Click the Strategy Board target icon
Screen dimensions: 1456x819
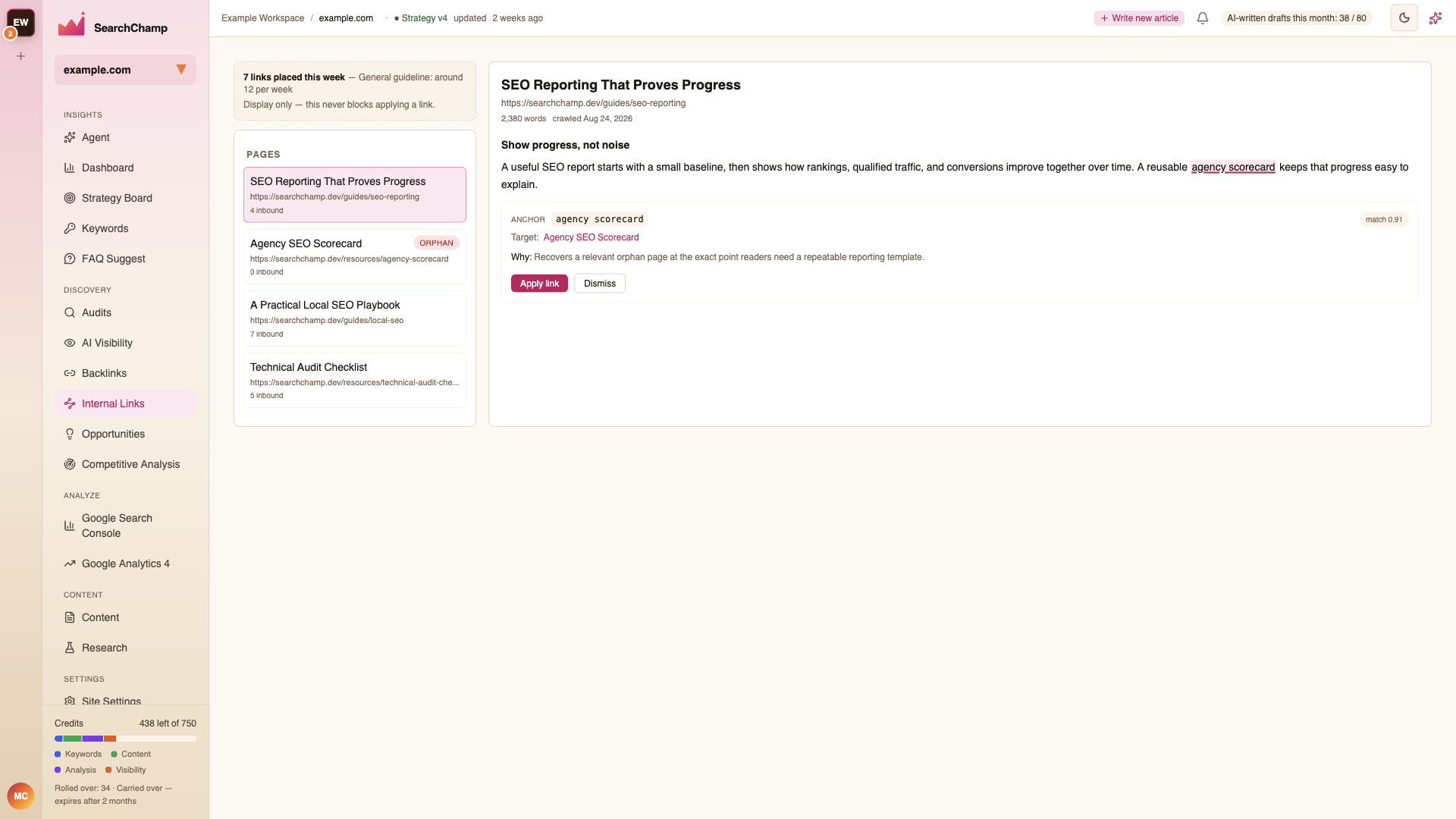tap(70, 198)
